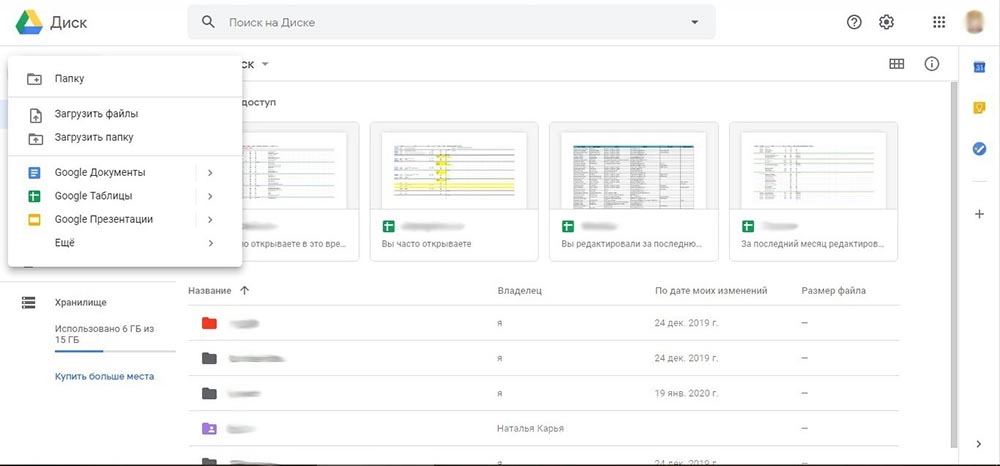Click Купить больше места link

point(104,376)
